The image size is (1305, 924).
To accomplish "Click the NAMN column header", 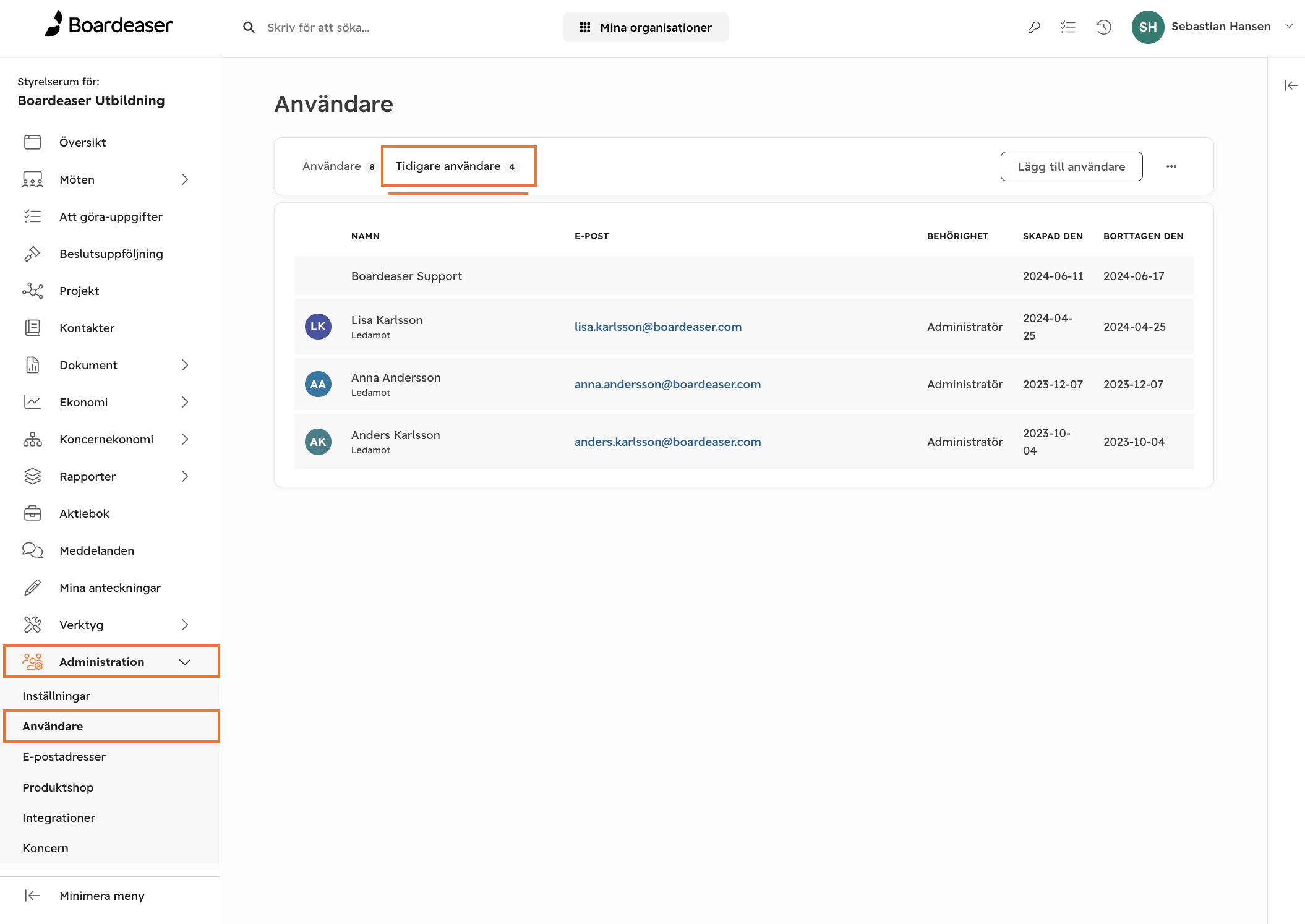I will click(366, 236).
